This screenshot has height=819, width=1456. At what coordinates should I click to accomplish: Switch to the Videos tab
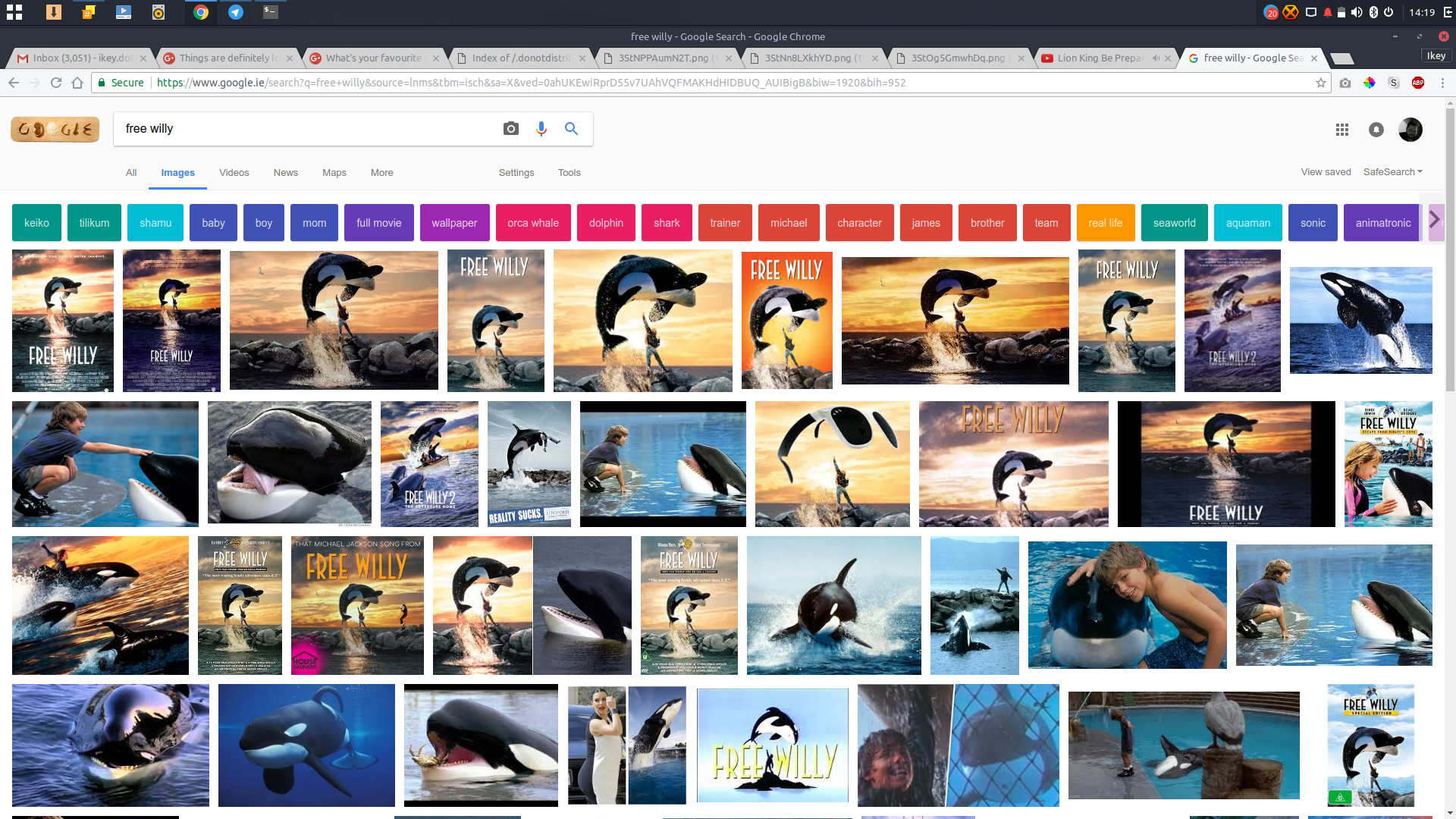tap(234, 173)
